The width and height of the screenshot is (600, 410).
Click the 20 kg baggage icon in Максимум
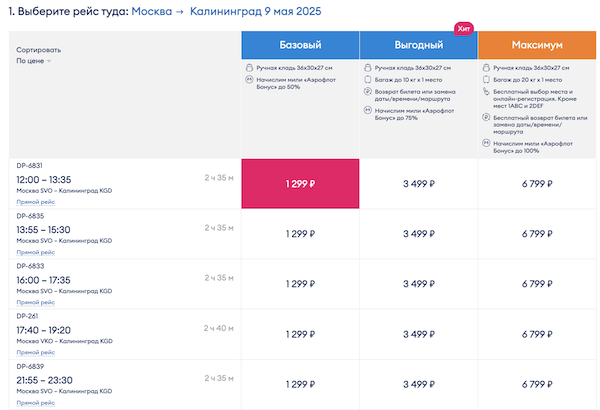click(x=485, y=78)
